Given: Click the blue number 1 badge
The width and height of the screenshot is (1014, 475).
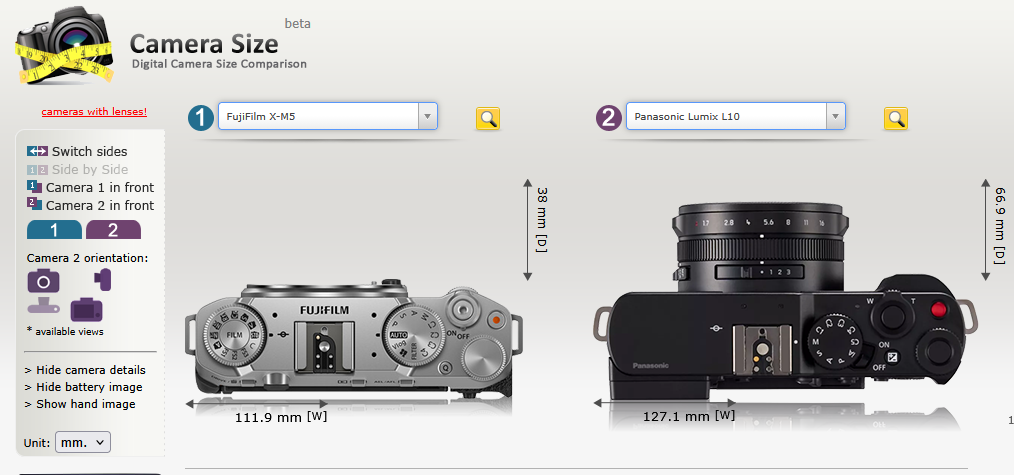Looking at the screenshot, I should (x=200, y=118).
